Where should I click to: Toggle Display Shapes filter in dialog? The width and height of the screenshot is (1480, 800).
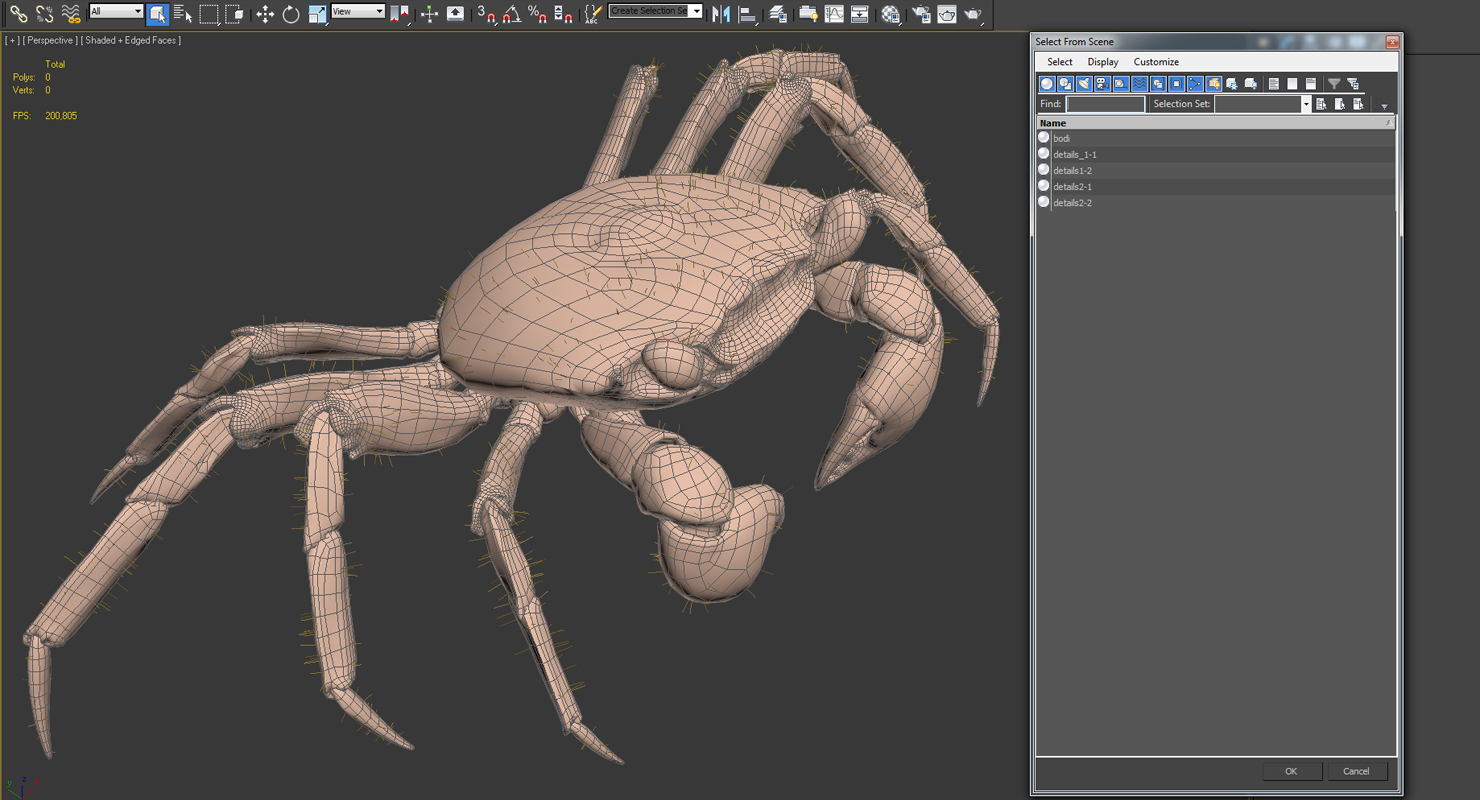pos(1065,84)
